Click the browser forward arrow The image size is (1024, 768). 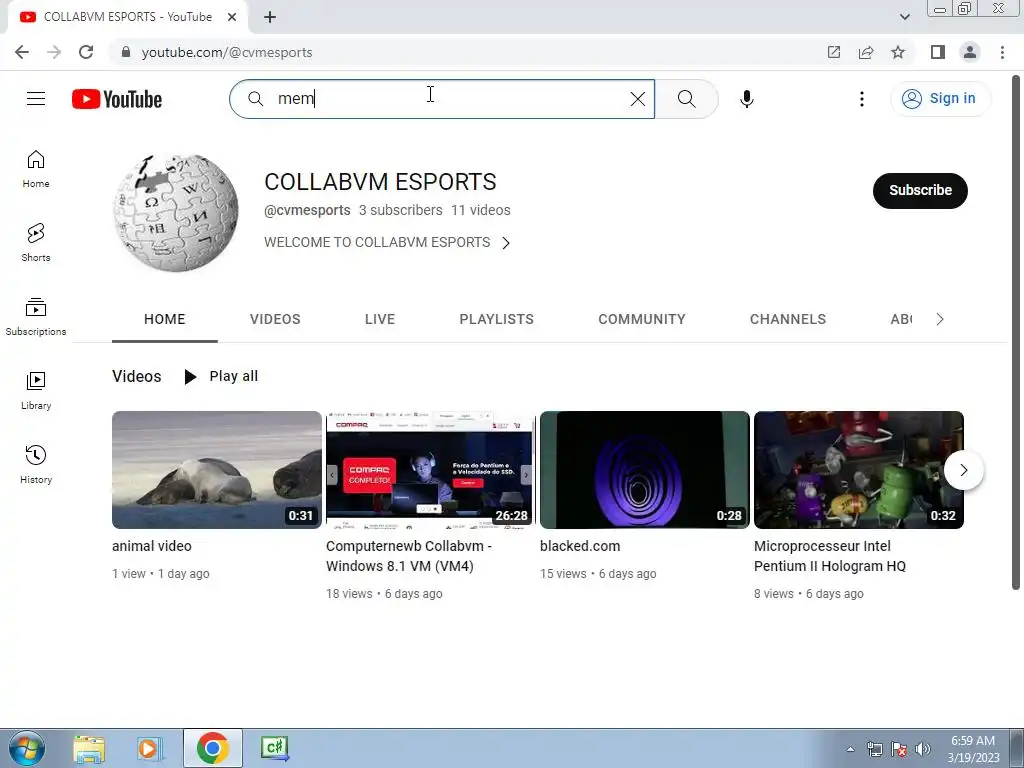pyautogui.click(x=54, y=52)
